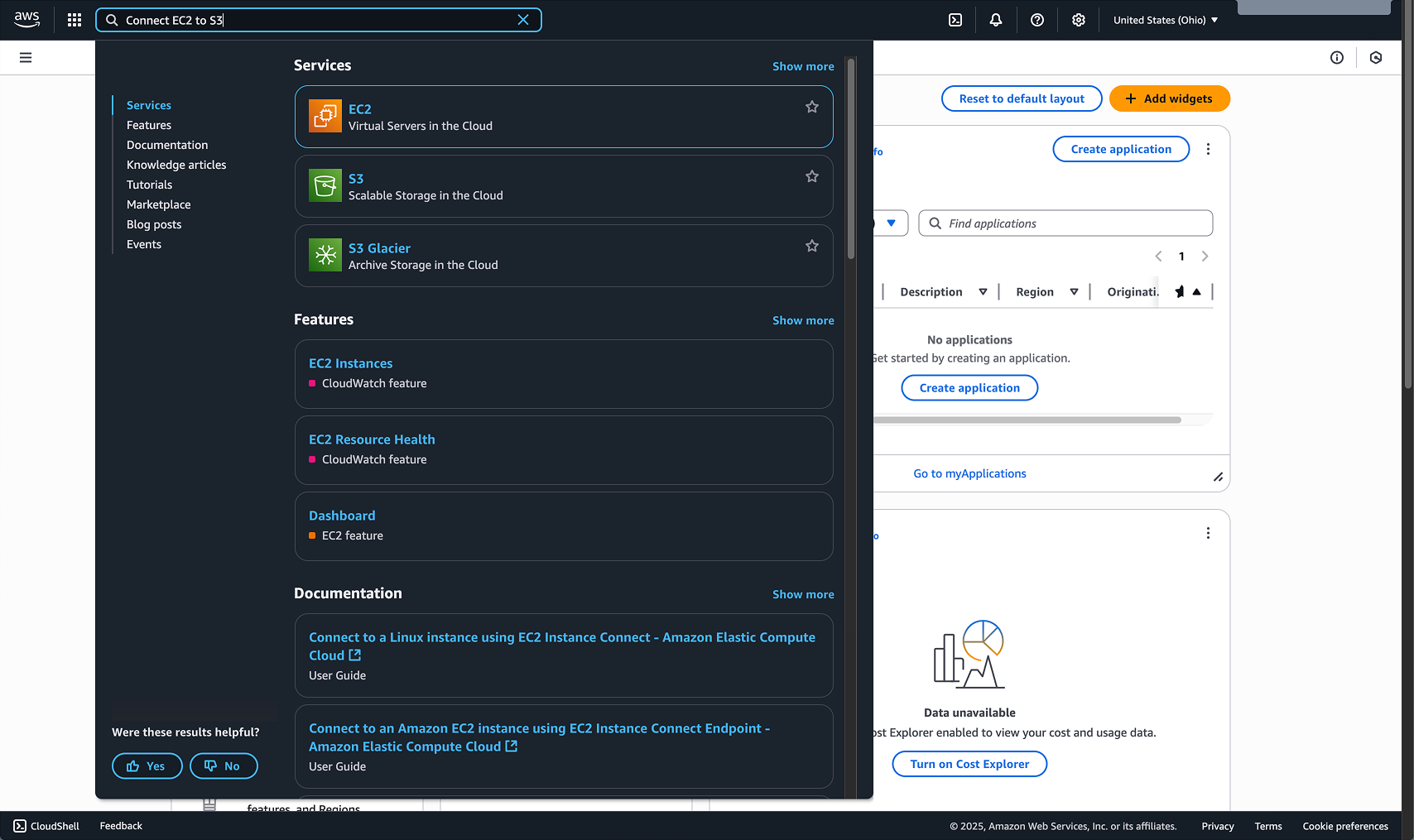1414x840 pixels.
Task: Select Features filter in search sidebar
Action: (149, 125)
